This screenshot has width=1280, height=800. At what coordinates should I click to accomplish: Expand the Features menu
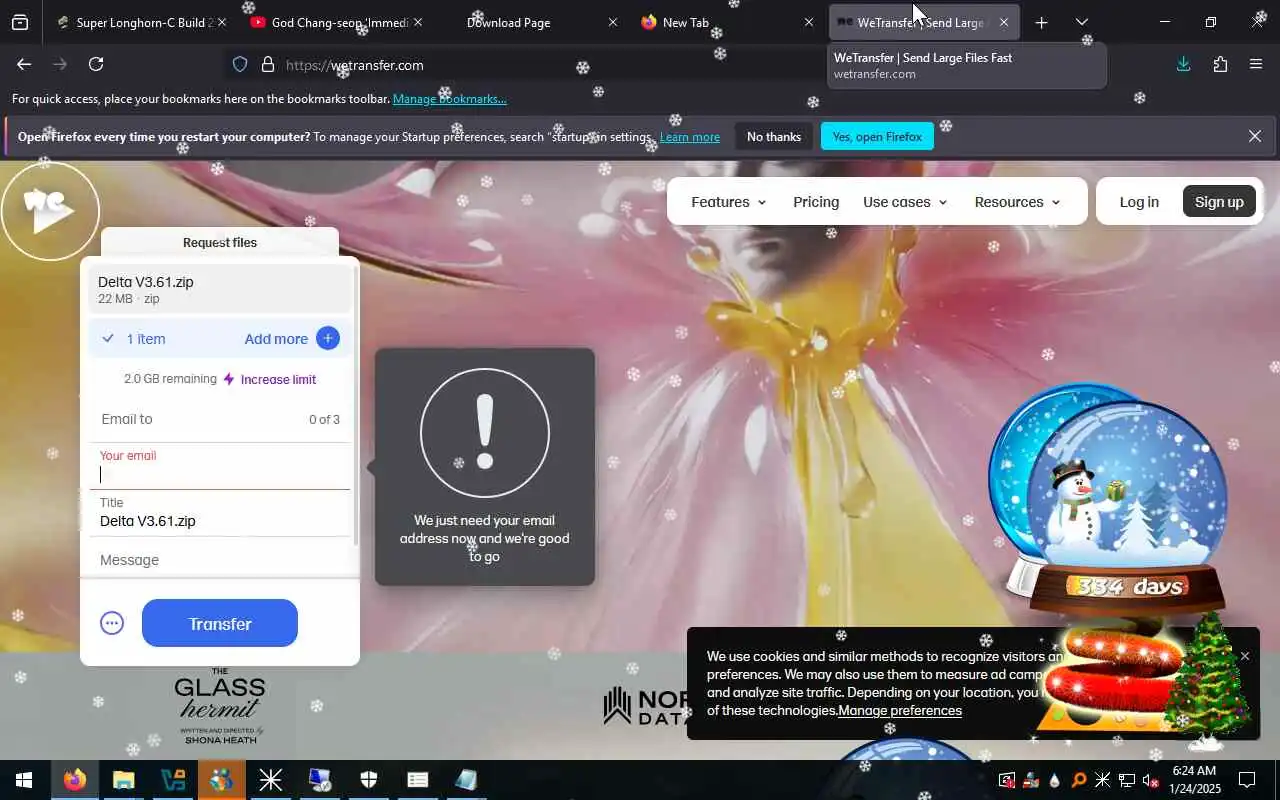coord(729,202)
